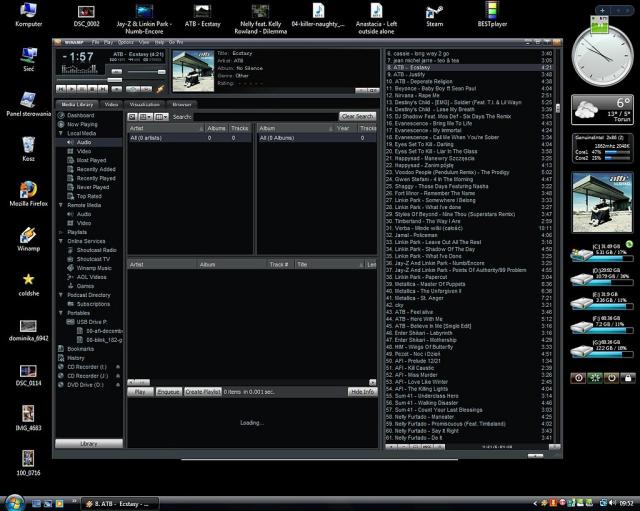Collapse the Podcast Directory tree group
The width and height of the screenshot is (640, 511).
[61, 295]
